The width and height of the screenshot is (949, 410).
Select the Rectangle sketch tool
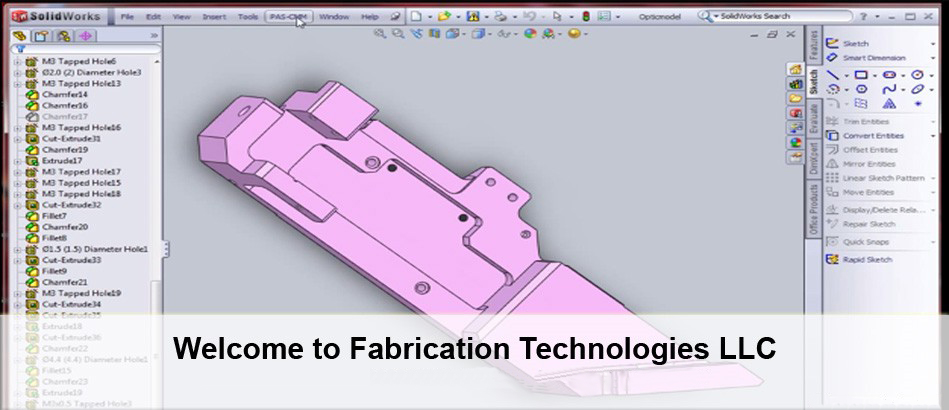click(x=861, y=75)
